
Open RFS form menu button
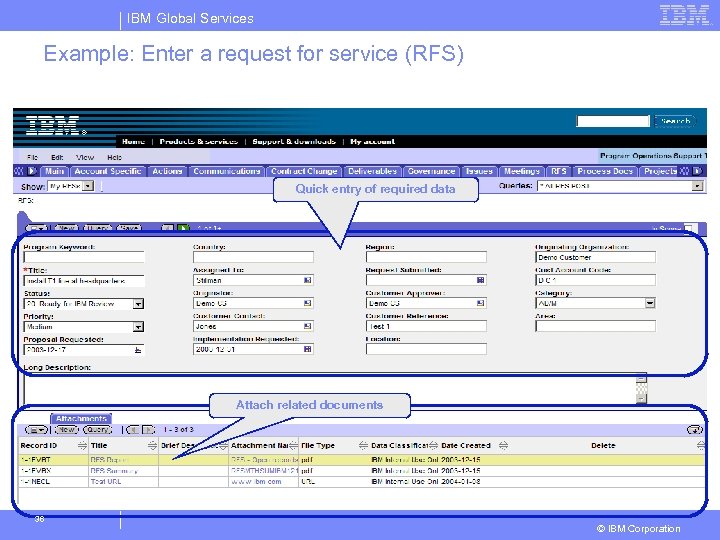pyautogui.click(x=37, y=228)
